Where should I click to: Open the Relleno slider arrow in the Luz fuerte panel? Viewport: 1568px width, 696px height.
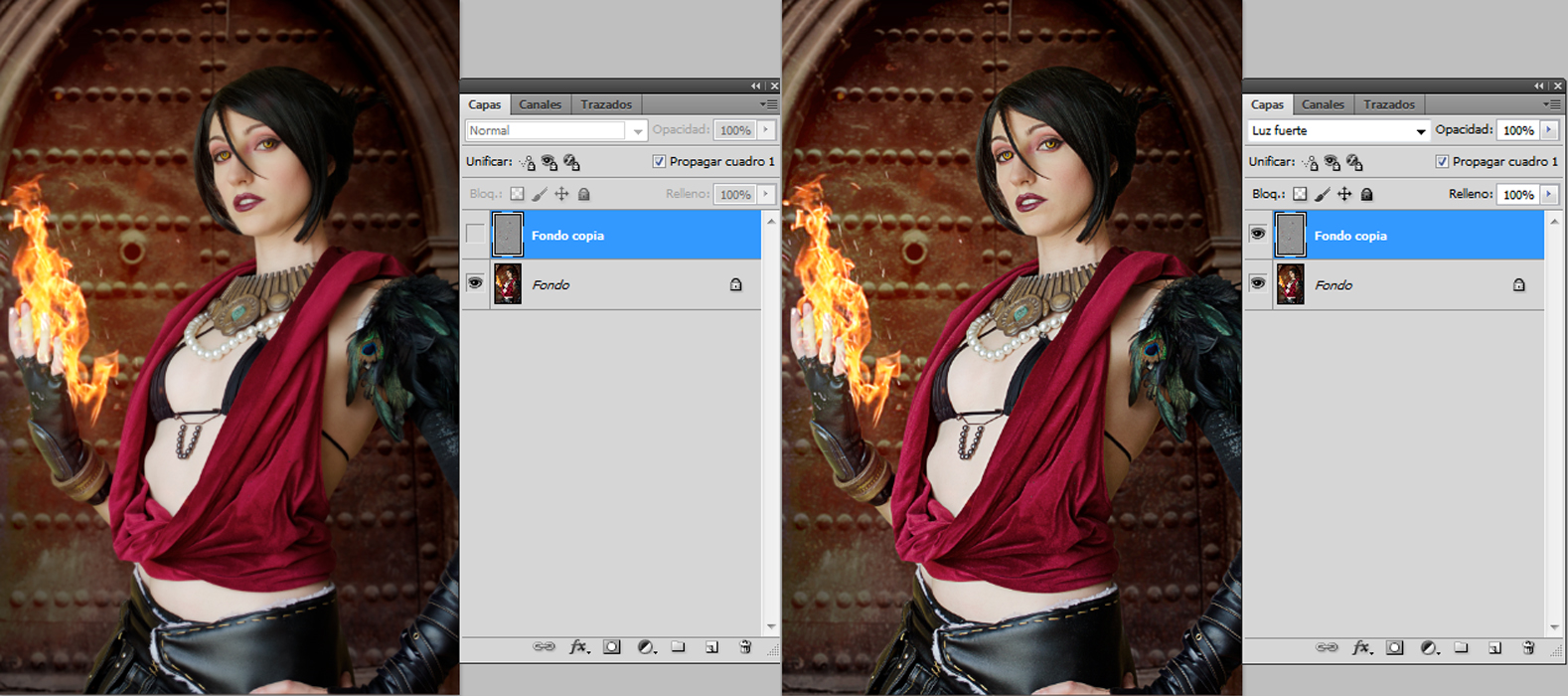(1549, 194)
